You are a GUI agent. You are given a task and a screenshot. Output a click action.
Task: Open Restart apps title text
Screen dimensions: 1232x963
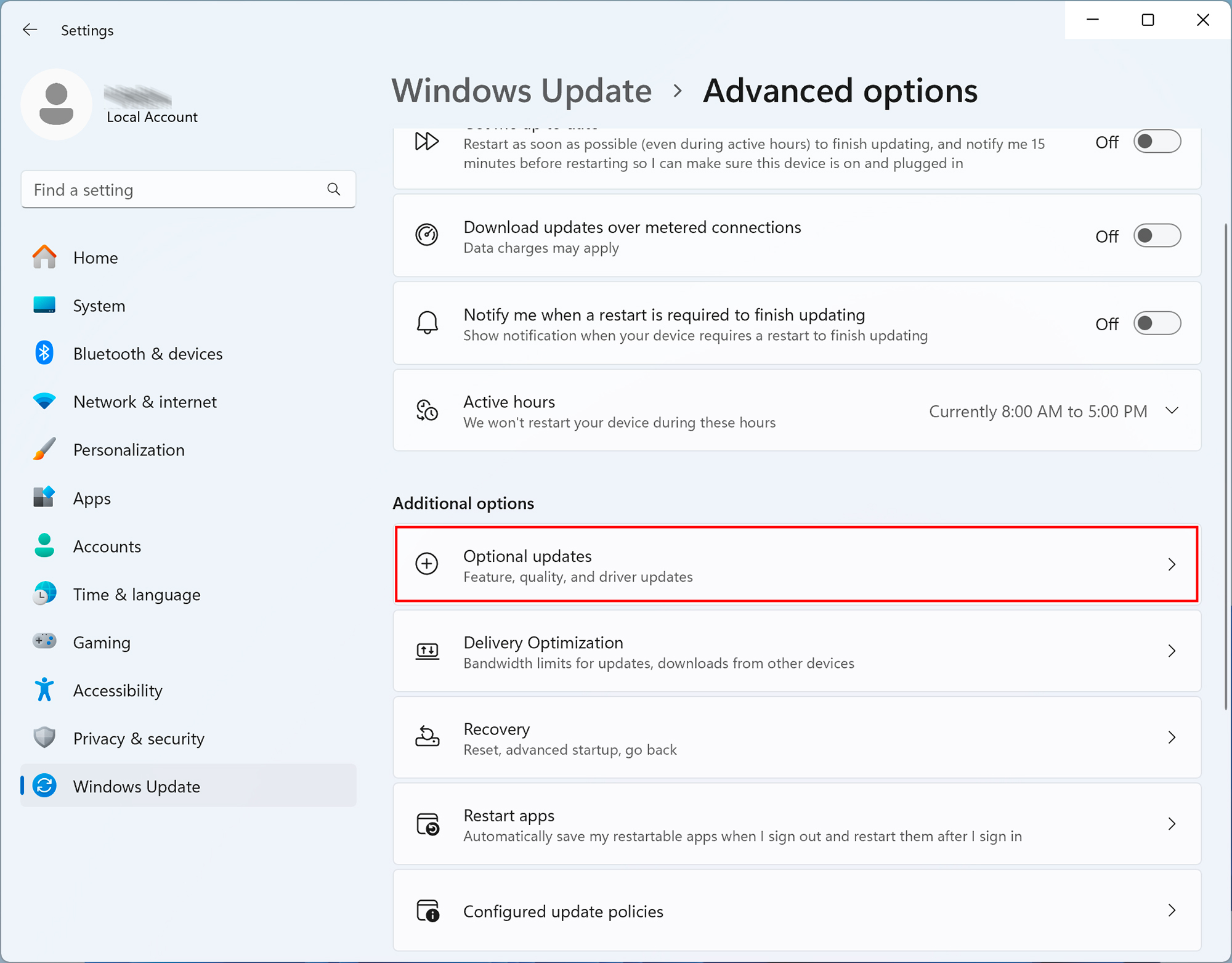tap(509, 815)
